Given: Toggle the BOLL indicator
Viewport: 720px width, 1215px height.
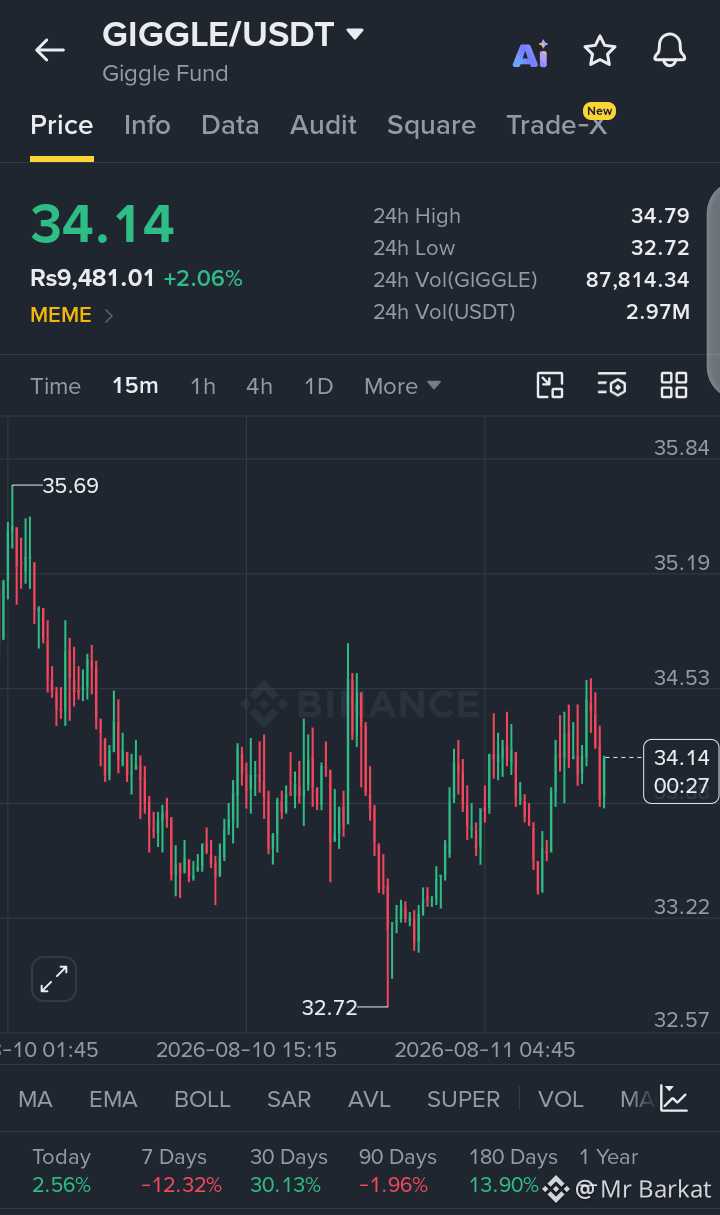Looking at the screenshot, I should [202, 1099].
